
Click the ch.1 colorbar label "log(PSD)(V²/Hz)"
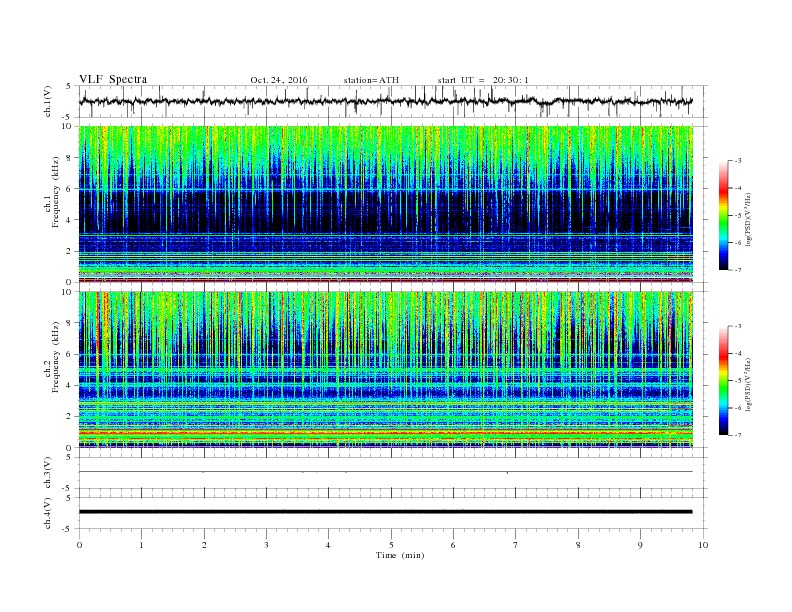tap(749, 219)
